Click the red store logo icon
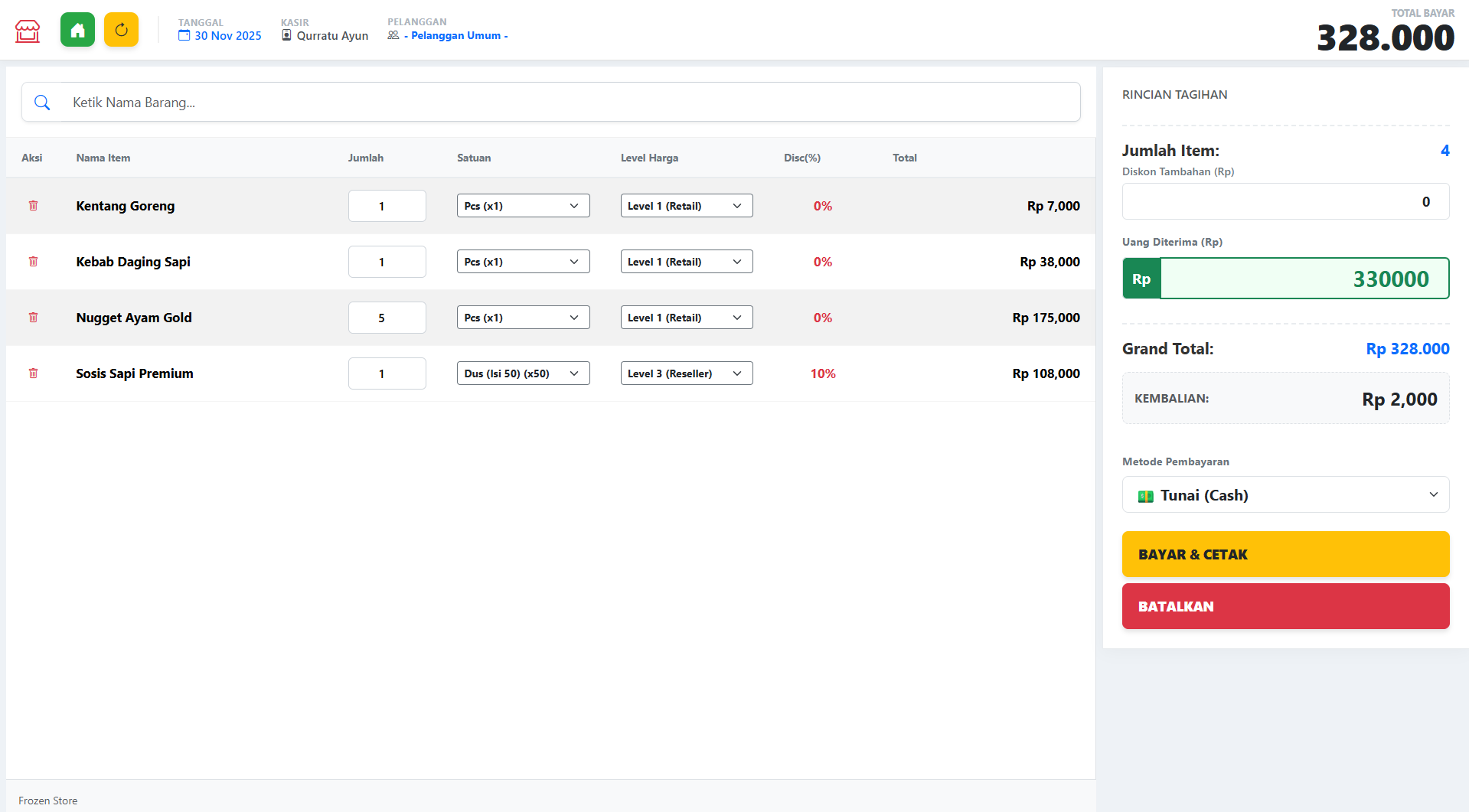 click(x=28, y=31)
